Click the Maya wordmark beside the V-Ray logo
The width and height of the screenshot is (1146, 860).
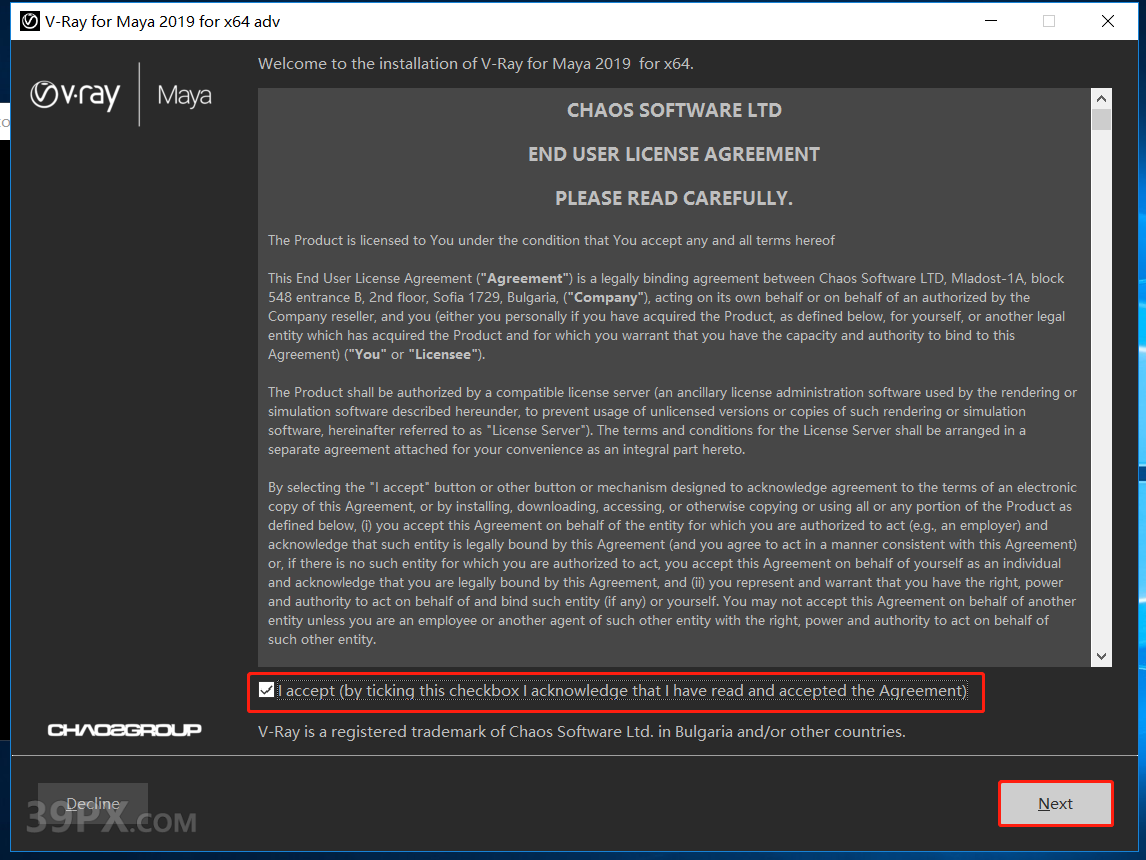tap(184, 96)
